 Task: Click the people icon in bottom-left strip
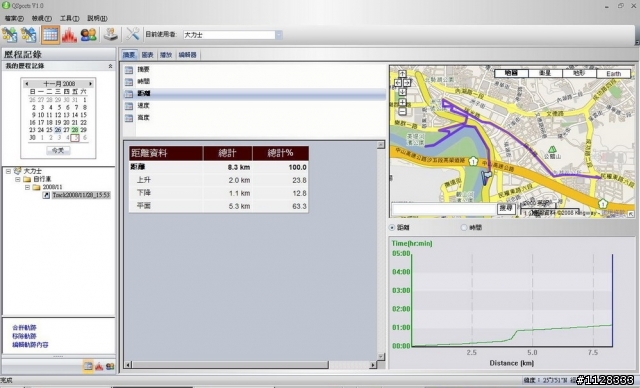click(x=110, y=366)
